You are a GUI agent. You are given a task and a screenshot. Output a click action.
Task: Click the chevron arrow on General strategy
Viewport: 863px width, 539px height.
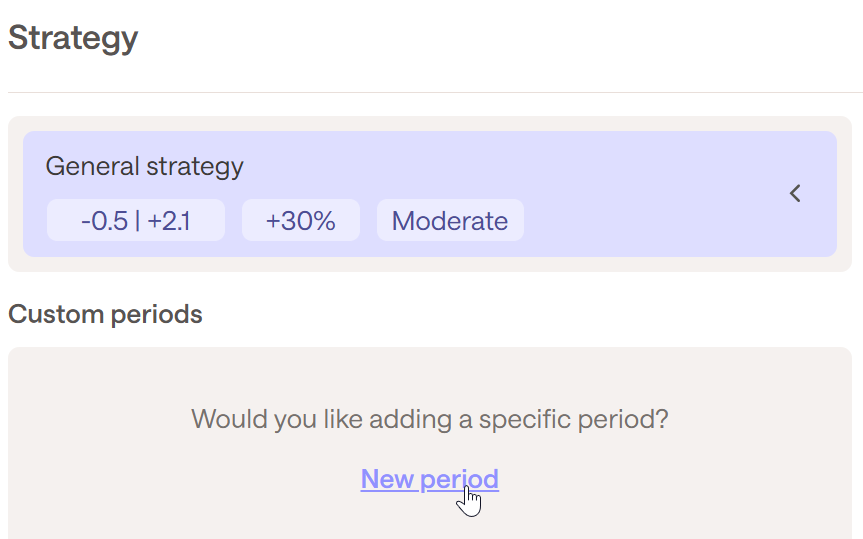(795, 194)
